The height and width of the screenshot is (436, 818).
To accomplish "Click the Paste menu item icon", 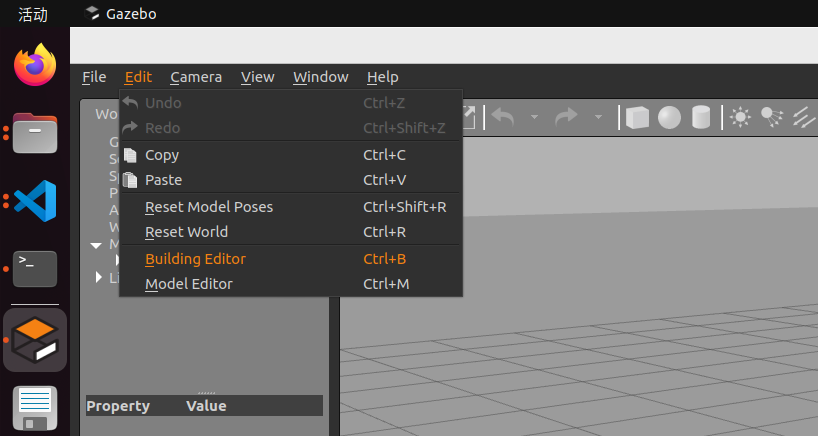I will click(x=130, y=180).
